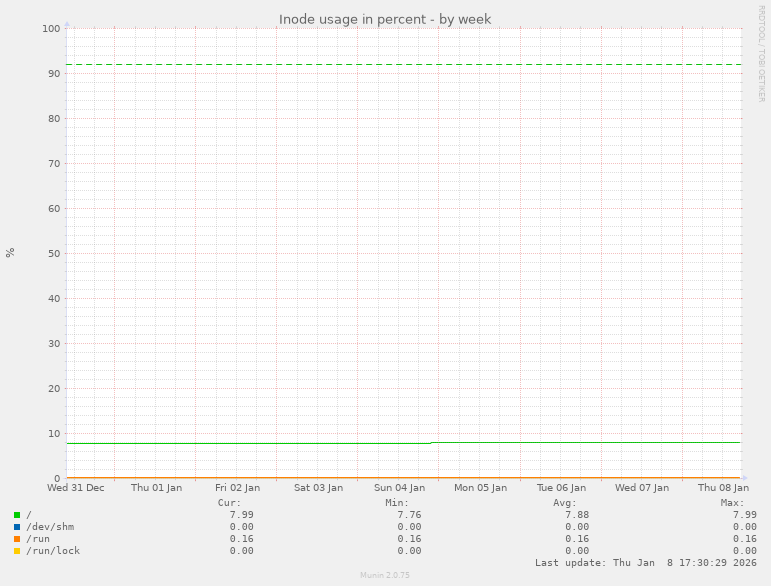Click the yellow swatch for /run/lock

[17, 551]
